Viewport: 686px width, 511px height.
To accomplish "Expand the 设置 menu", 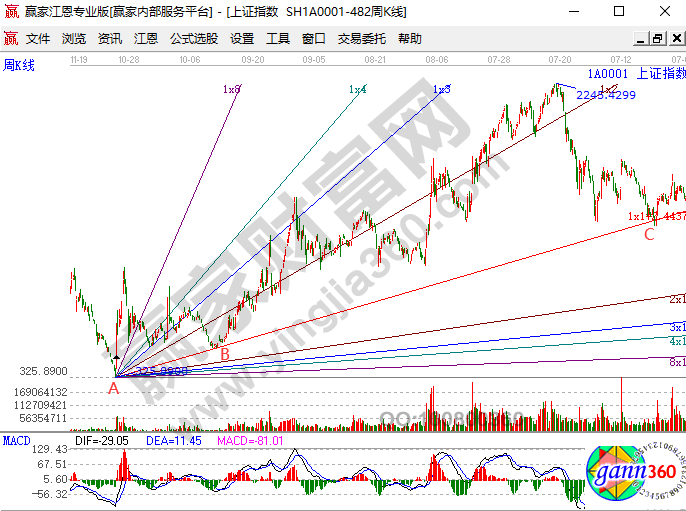I will coord(242,39).
